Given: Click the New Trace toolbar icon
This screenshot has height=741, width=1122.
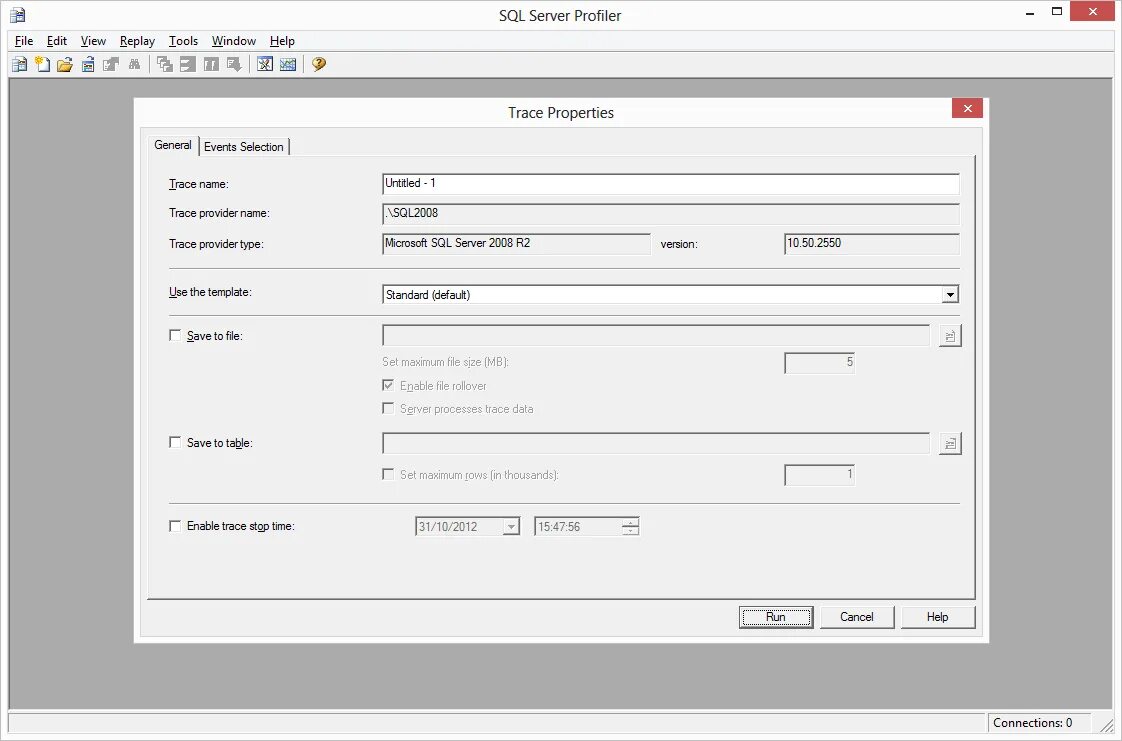Looking at the screenshot, I should click(x=19, y=64).
